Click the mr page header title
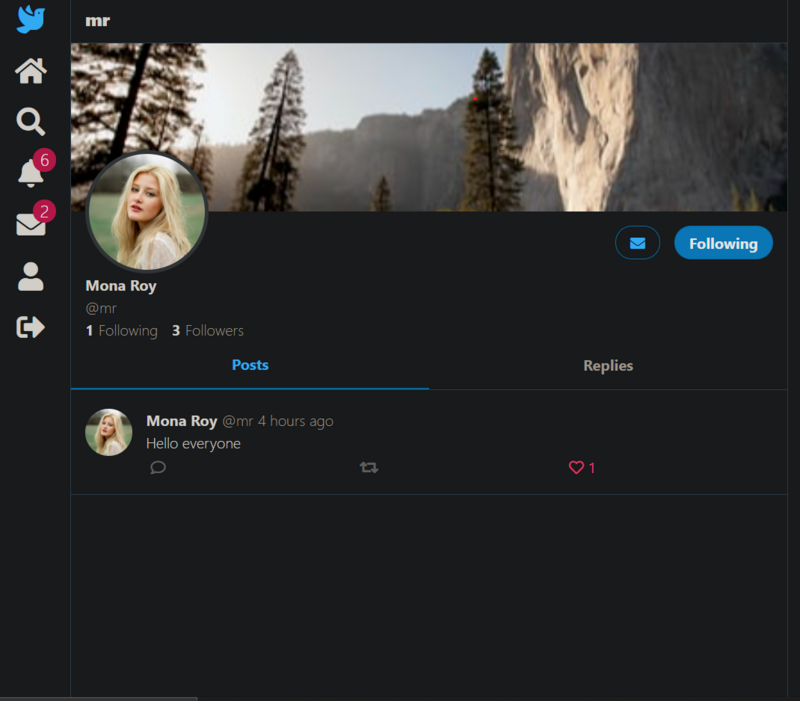This screenshot has width=800, height=701. pos(97,21)
